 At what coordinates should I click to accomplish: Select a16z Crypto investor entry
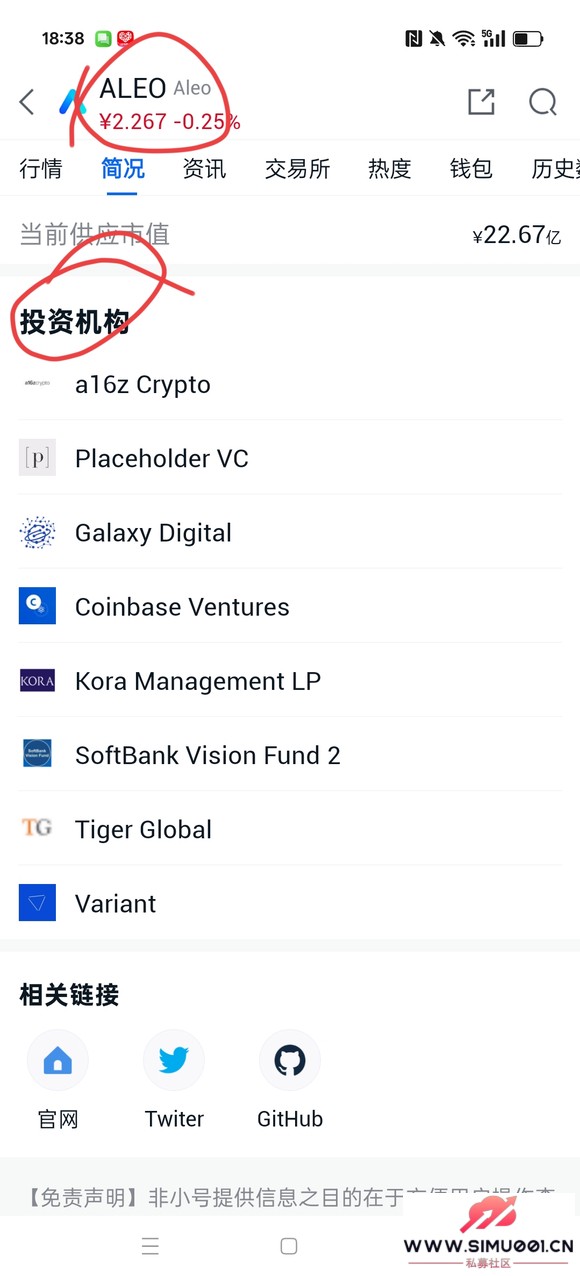click(x=290, y=385)
